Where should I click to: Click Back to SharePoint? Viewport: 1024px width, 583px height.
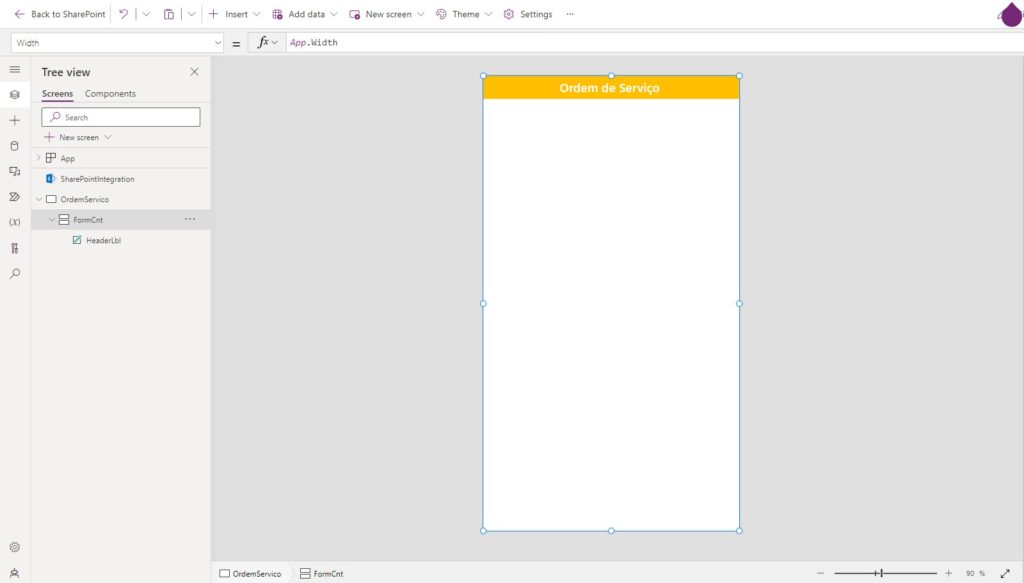point(59,14)
